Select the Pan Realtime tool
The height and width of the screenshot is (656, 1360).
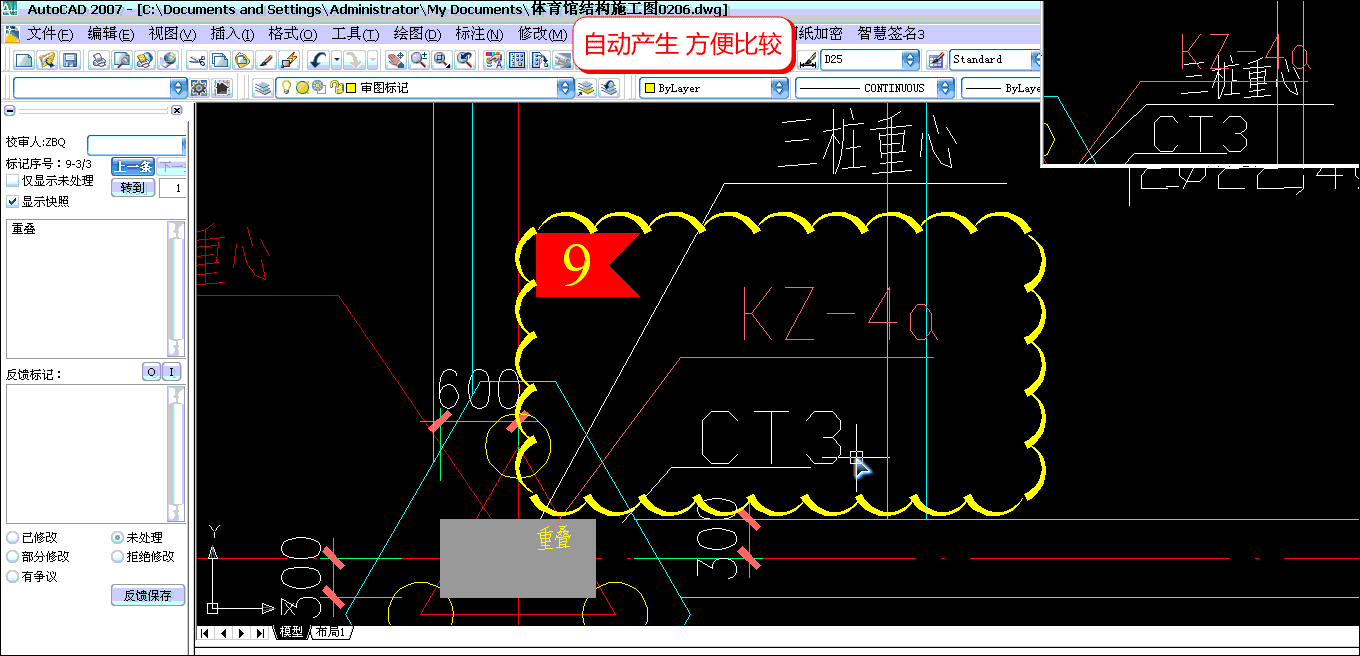(x=396, y=60)
